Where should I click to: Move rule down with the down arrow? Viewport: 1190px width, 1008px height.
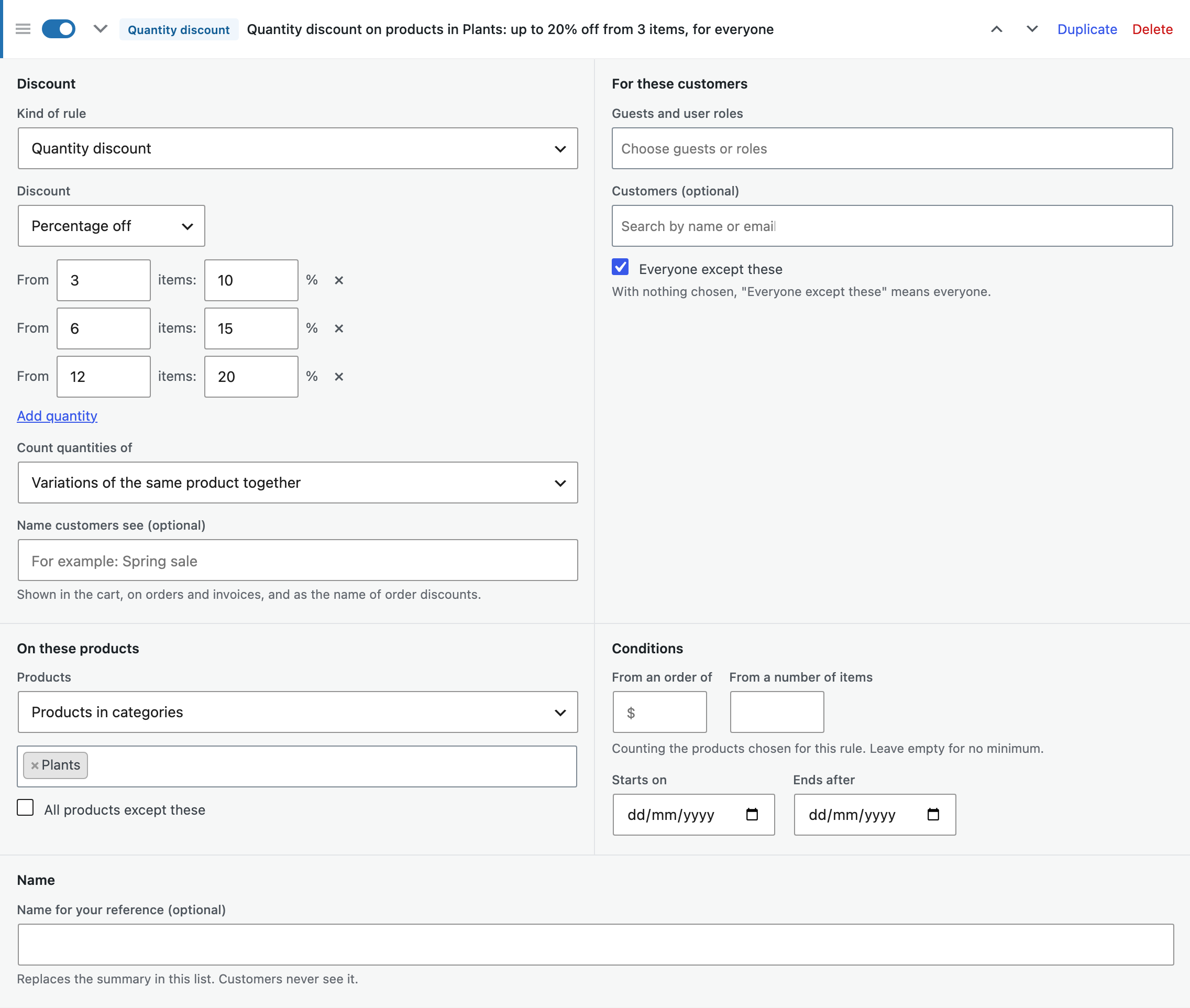pos(1032,29)
